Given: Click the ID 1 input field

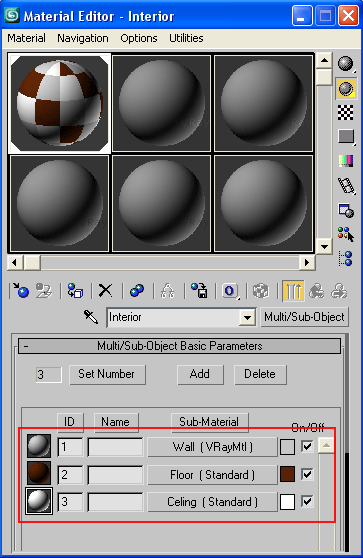Looking at the screenshot, I should pyautogui.click(x=70, y=447).
